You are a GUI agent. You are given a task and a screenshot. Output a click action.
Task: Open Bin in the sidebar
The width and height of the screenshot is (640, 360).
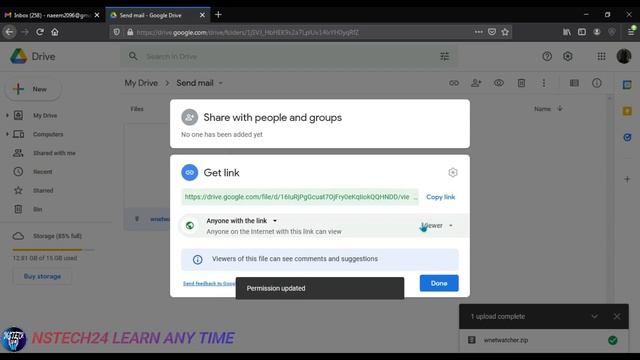tap(38, 209)
